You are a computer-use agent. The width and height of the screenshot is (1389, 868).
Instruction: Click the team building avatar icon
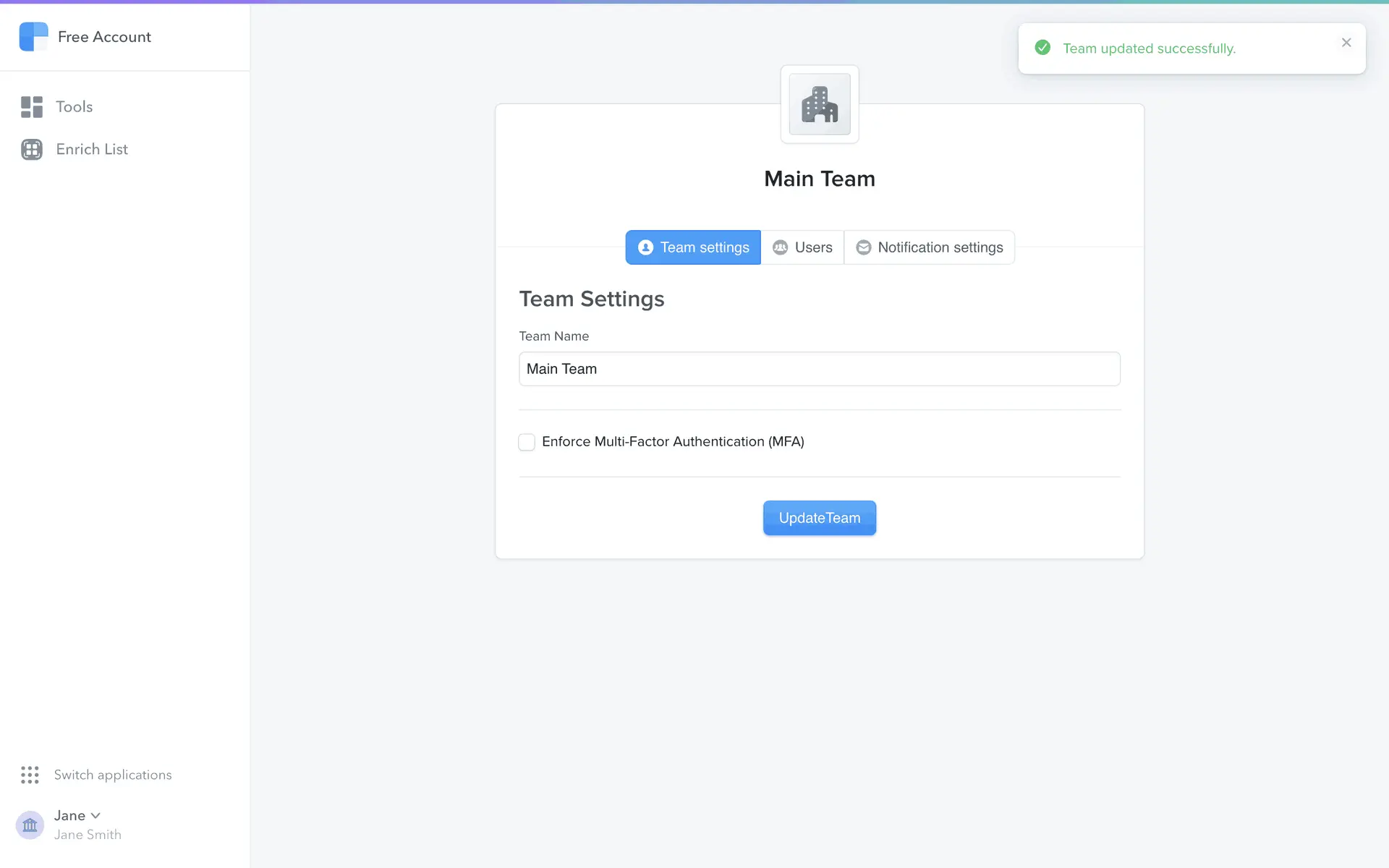819,105
